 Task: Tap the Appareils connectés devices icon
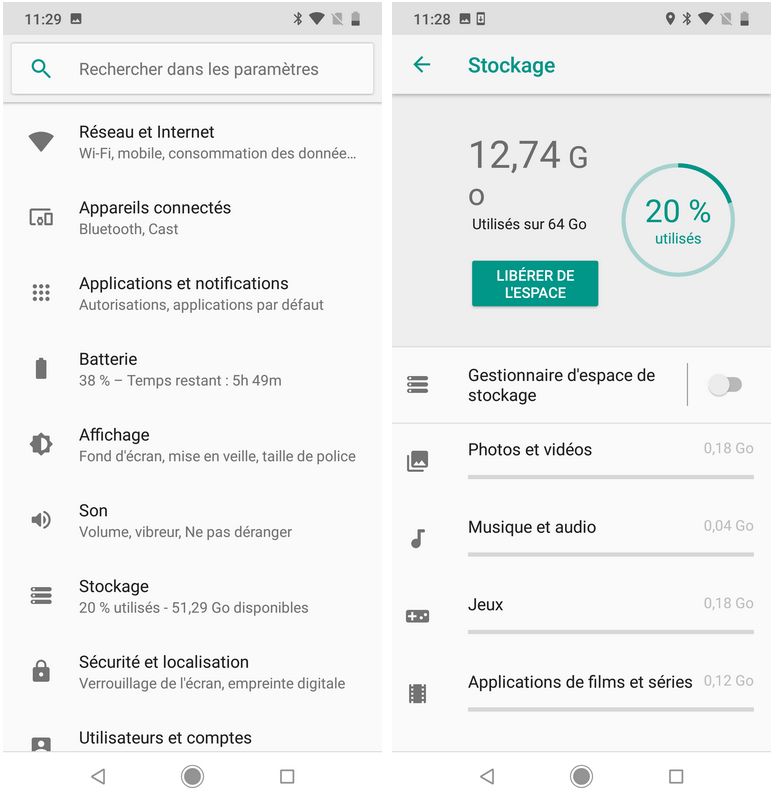point(41,217)
